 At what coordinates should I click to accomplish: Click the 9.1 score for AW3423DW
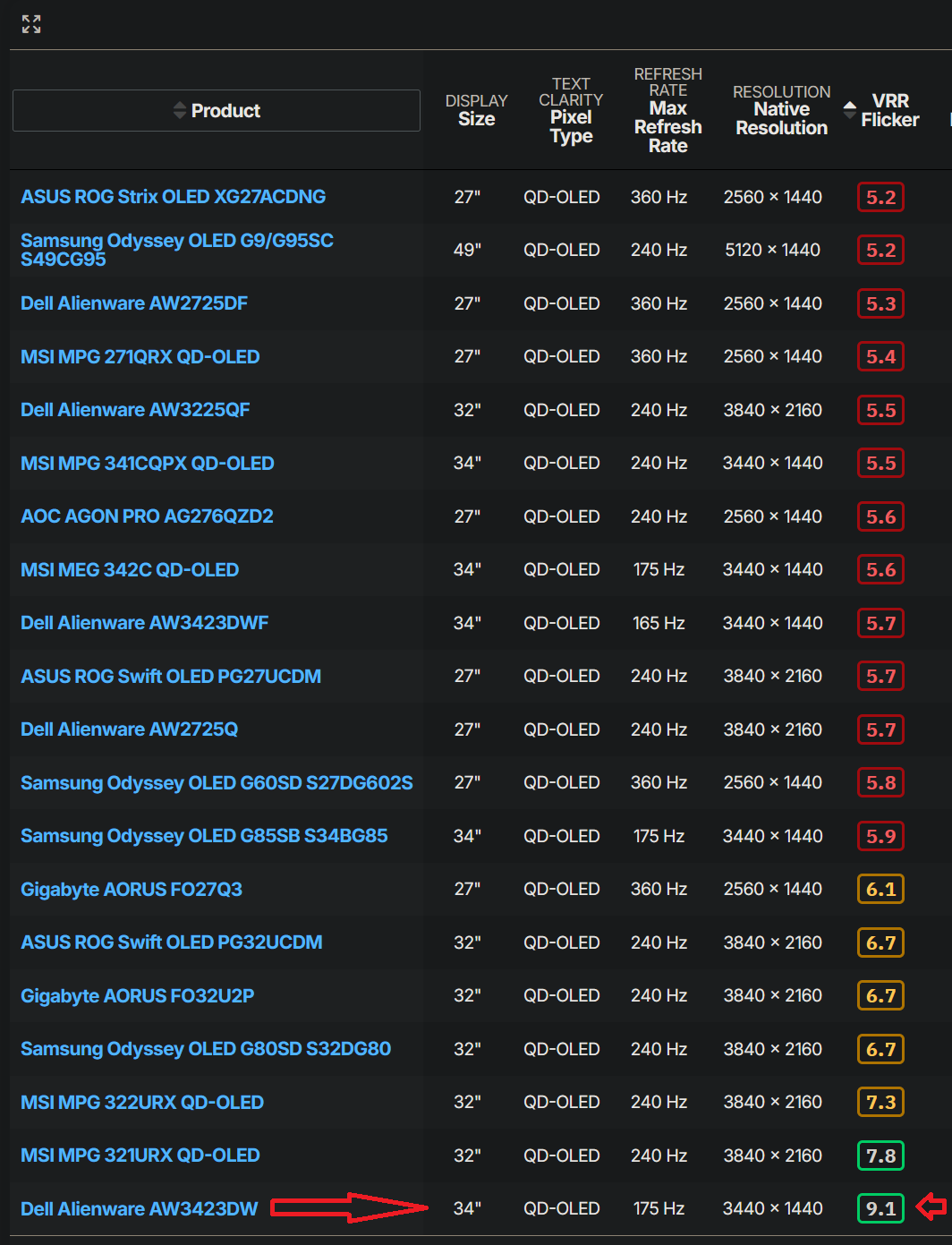pos(880,1208)
